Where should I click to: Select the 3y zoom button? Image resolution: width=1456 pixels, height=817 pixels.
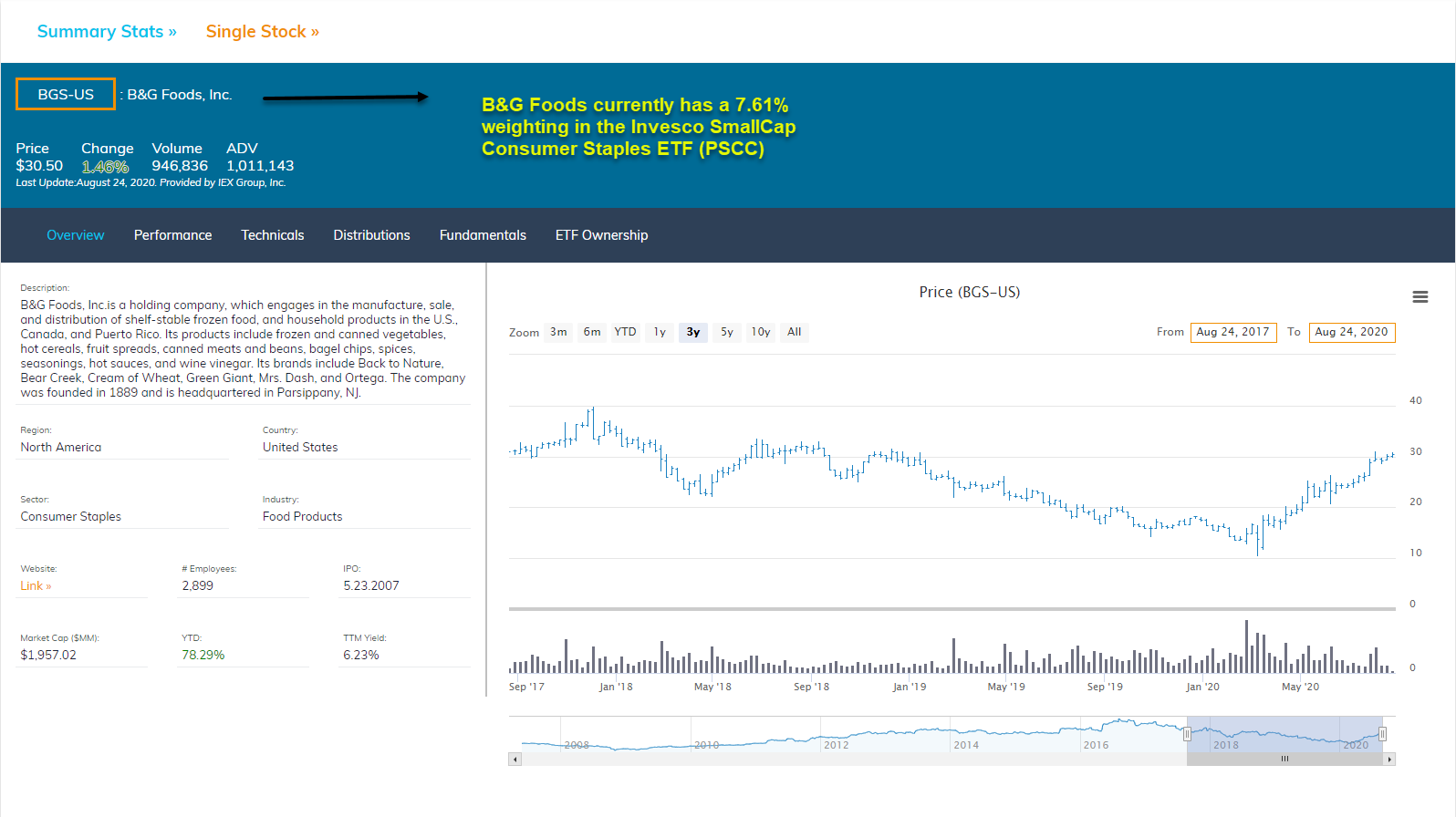(x=693, y=332)
